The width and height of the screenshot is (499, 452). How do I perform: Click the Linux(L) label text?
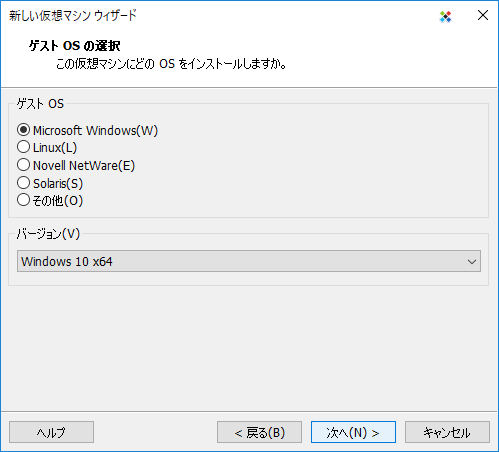pos(55,148)
